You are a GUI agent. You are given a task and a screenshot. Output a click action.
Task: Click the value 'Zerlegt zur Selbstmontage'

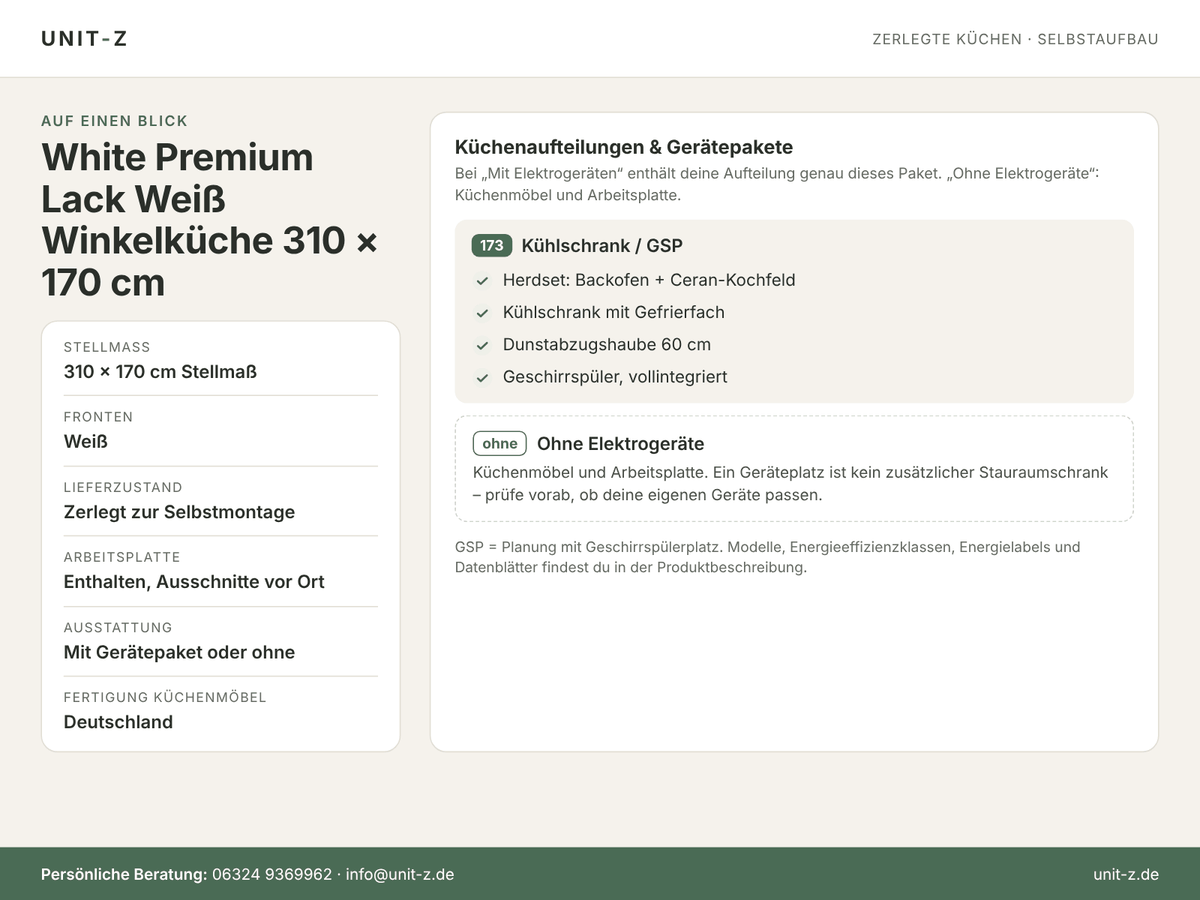point(180,512)
